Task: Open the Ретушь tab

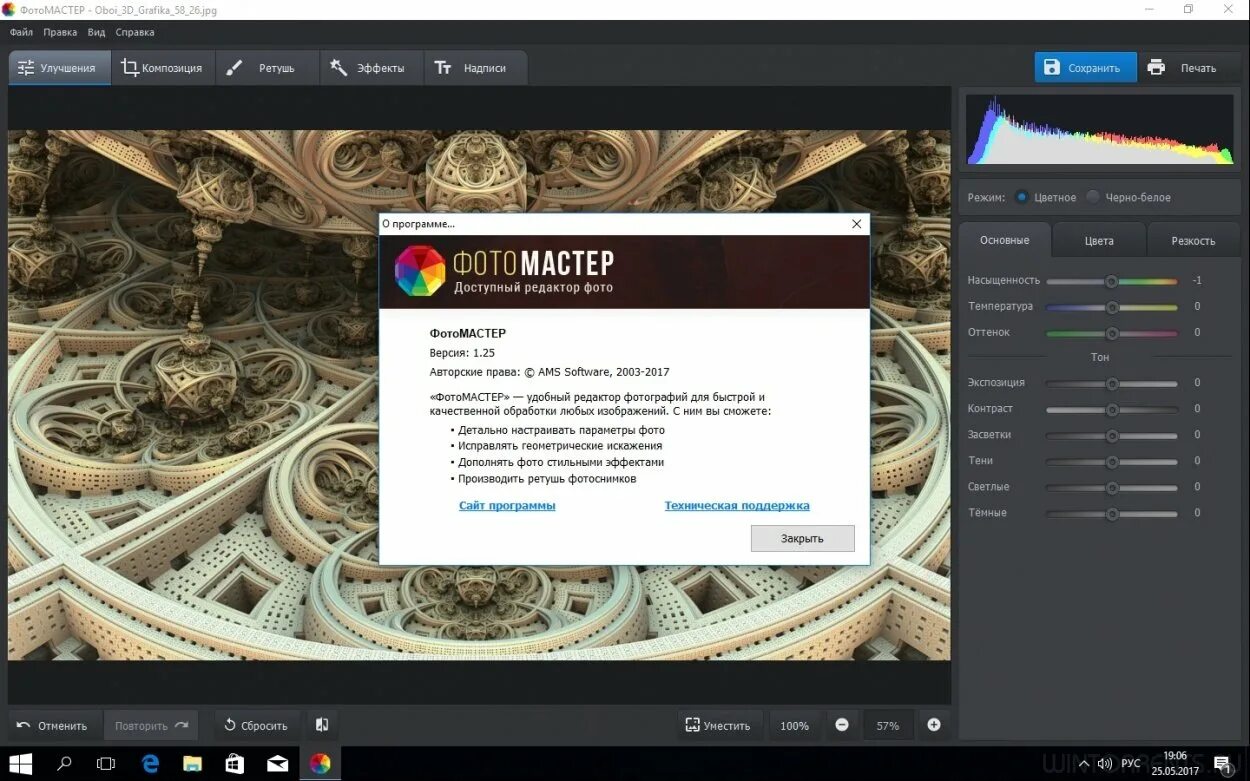Action: (x=266, y=68)
